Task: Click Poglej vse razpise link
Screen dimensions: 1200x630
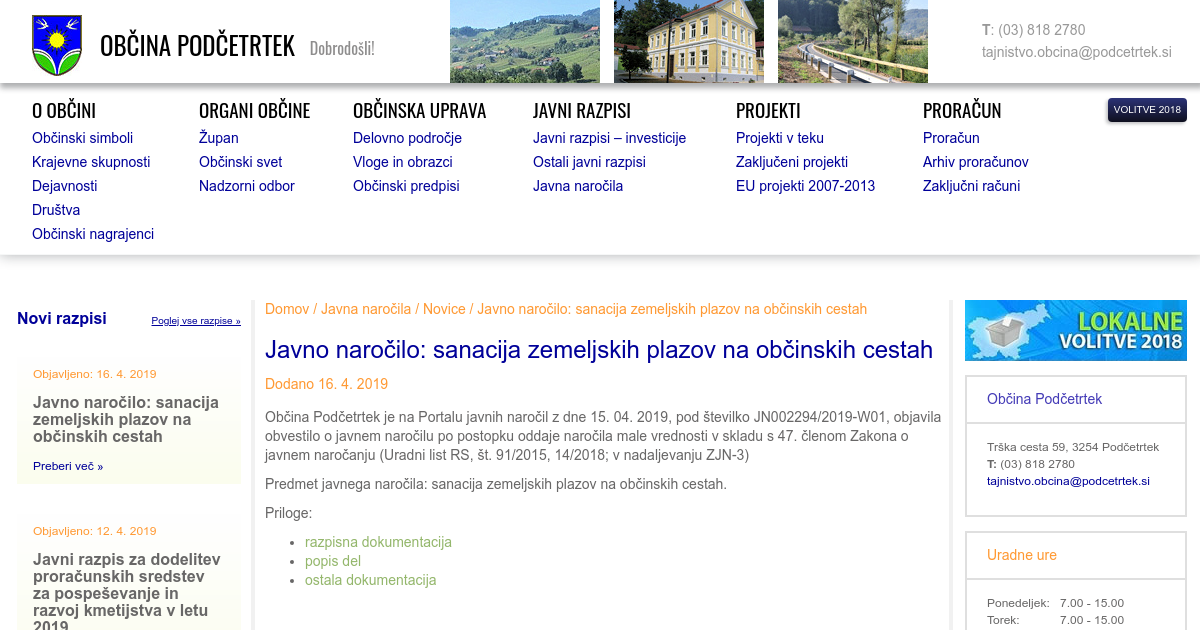Action: (x=196, y=321)
